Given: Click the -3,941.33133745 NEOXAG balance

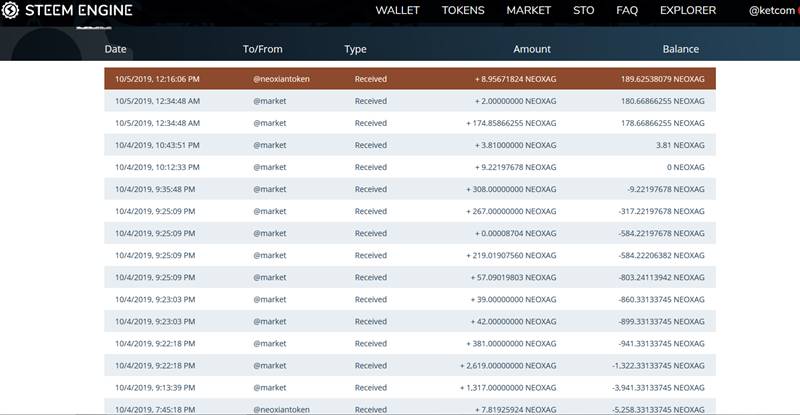Looking at the screenshot, I should point(658,386).
